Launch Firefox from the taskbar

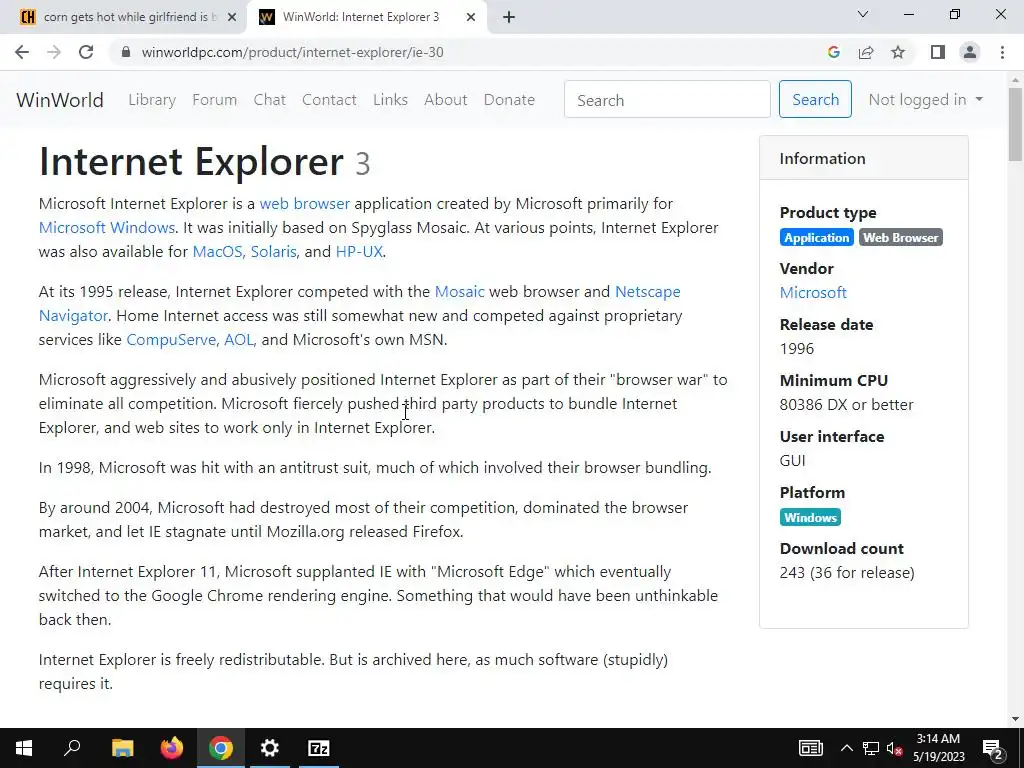click(172, 748)
